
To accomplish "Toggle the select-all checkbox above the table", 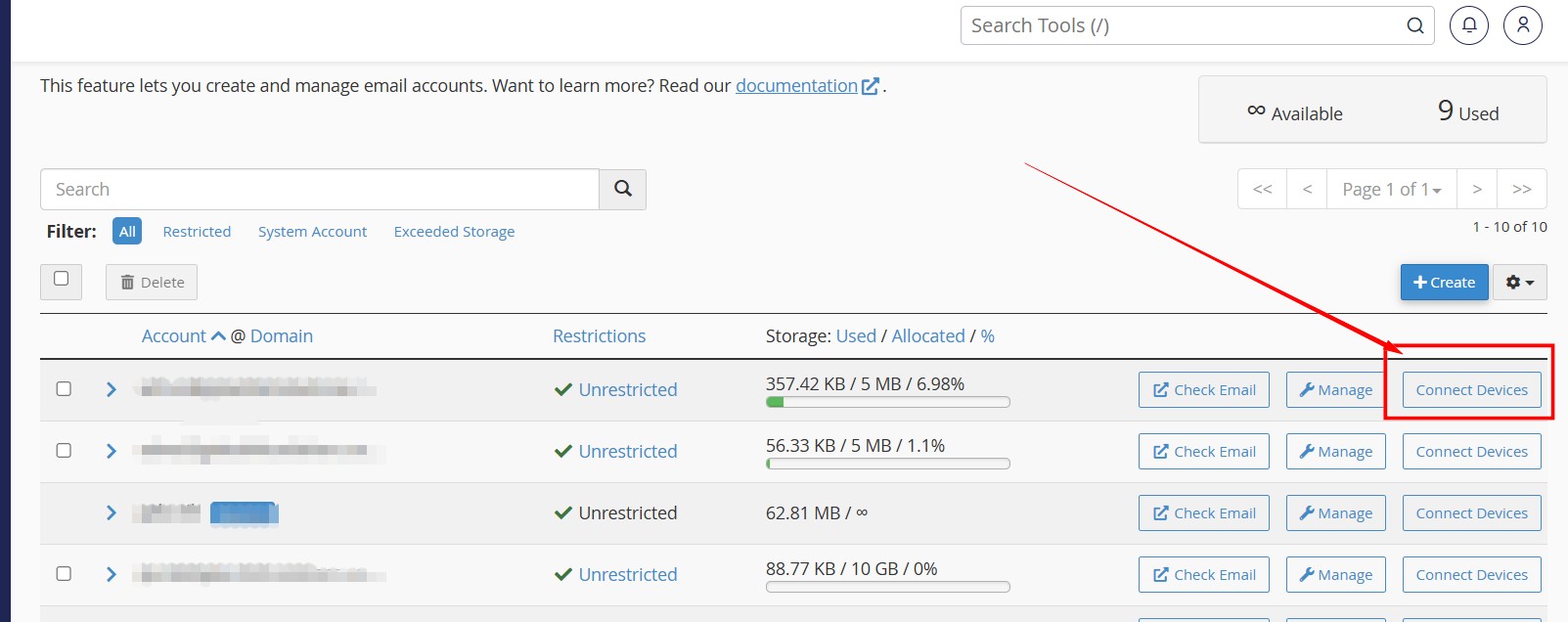I will 61,280.
